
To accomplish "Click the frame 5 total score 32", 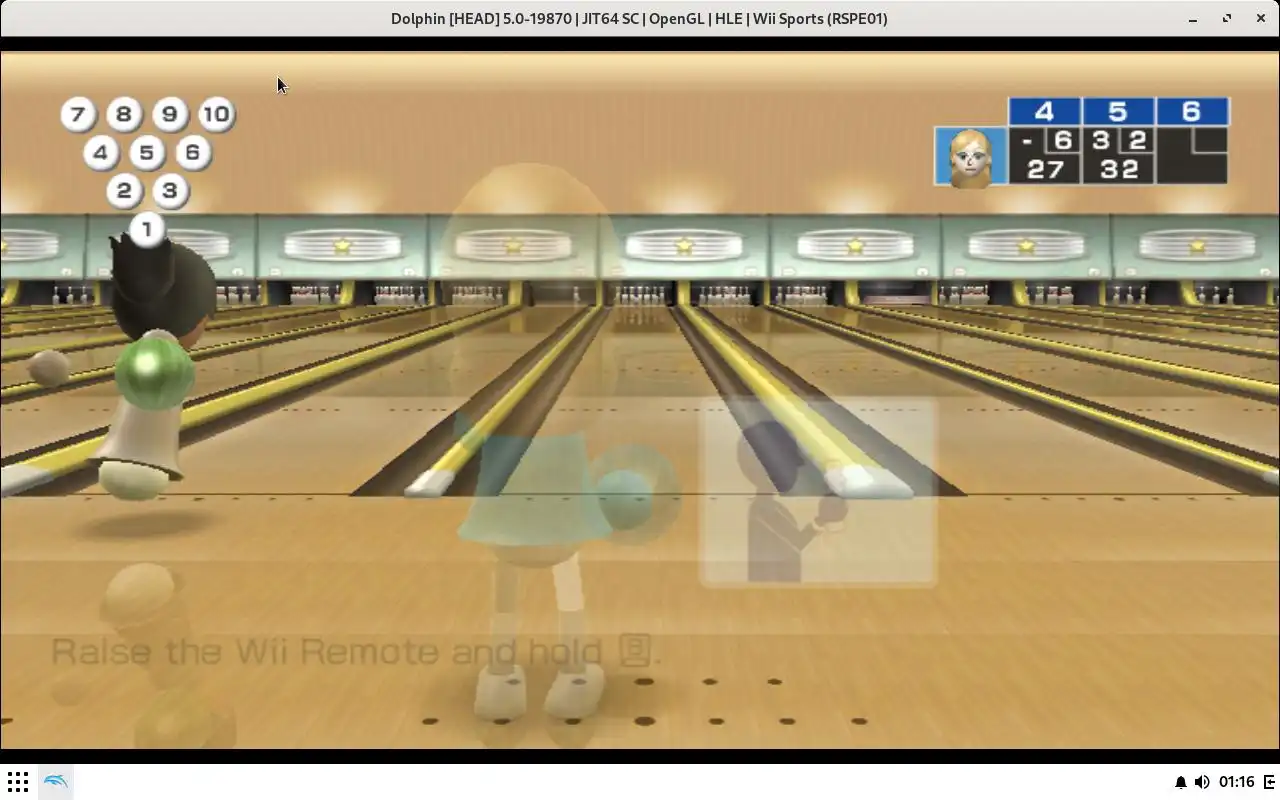I will (1119, 169).
